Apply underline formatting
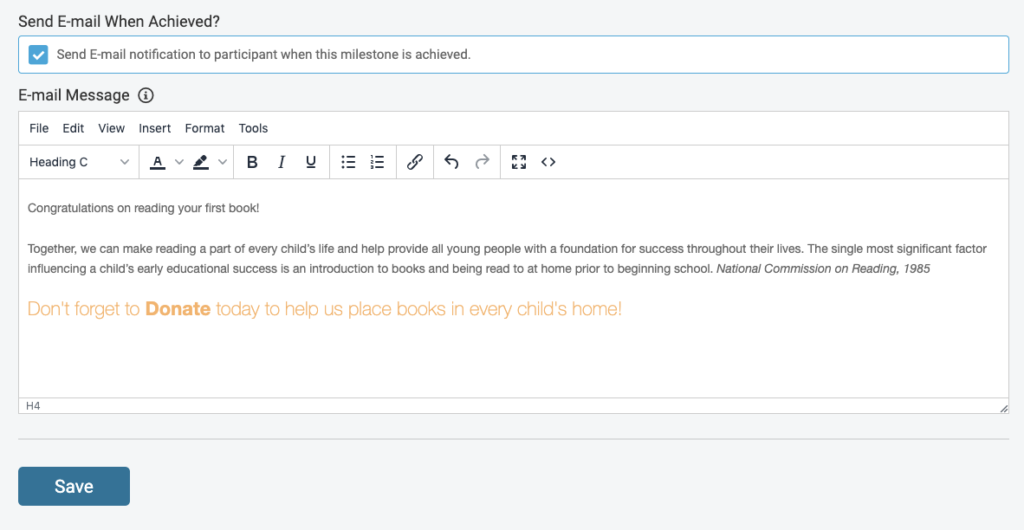The image size is (1024, 530). click(x=311, y=162)
